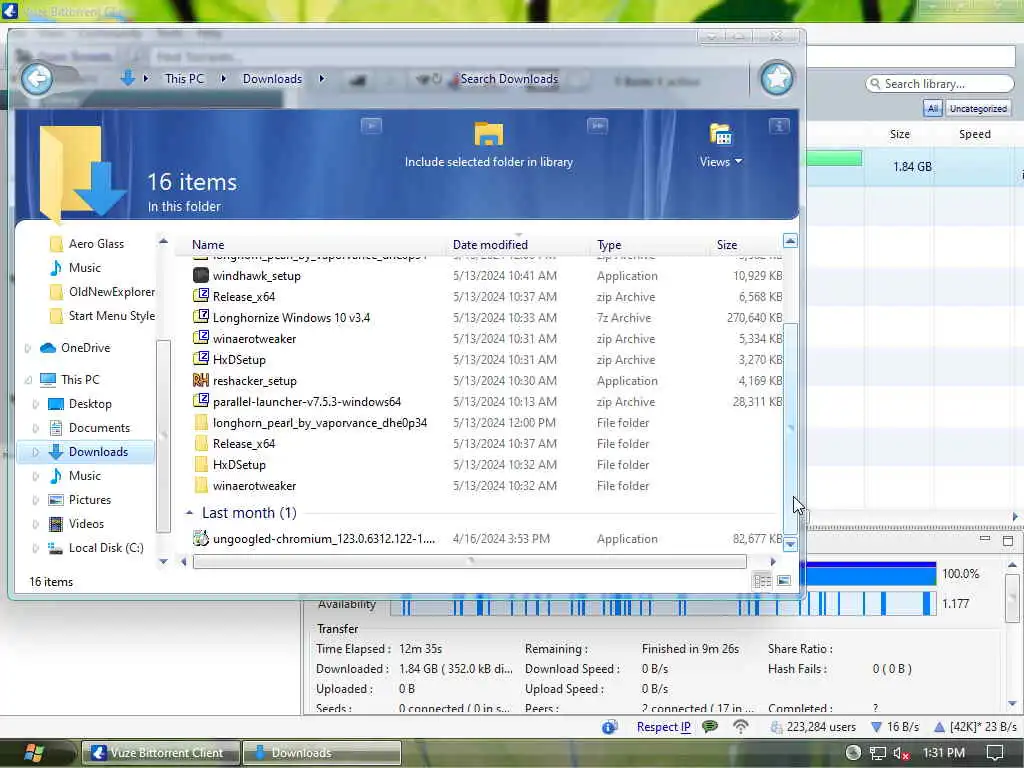Sort files by the Size column

point(727,244)
